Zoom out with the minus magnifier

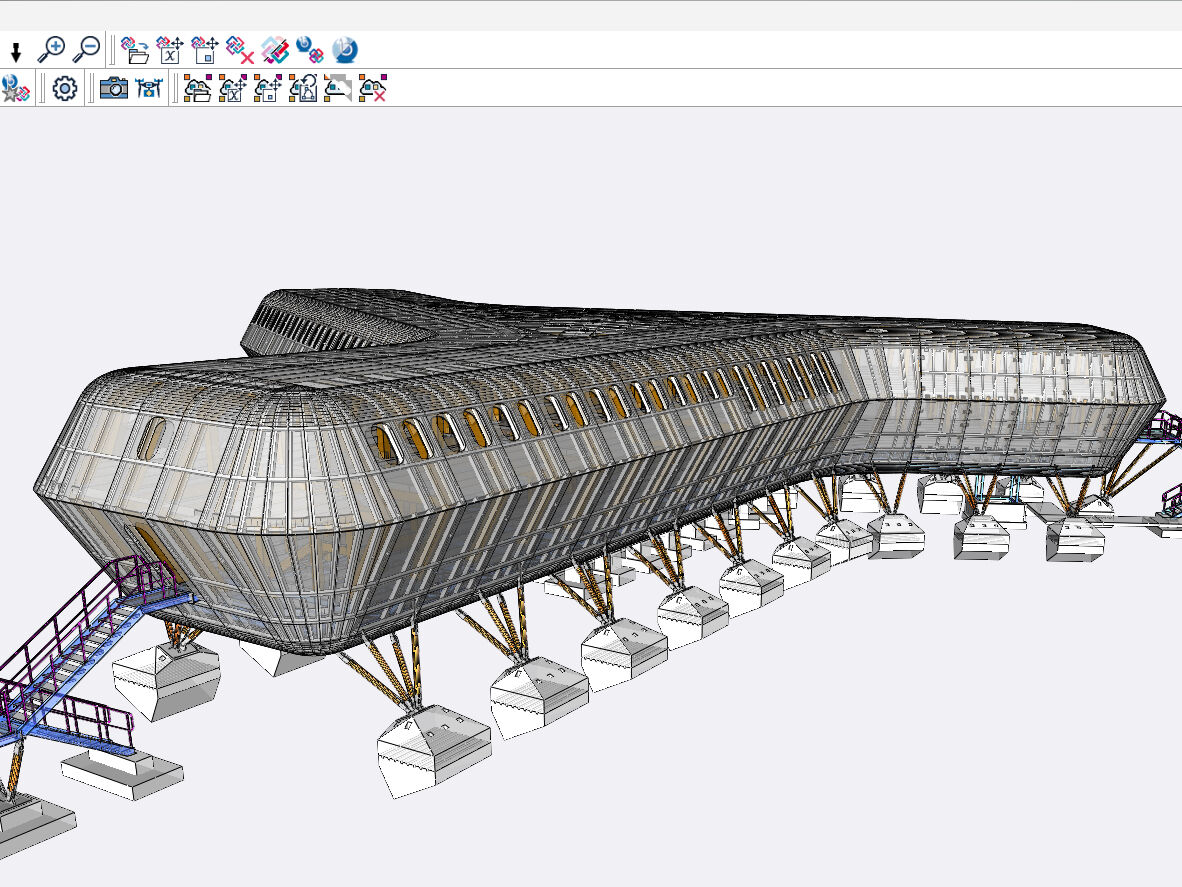point(87,50)
